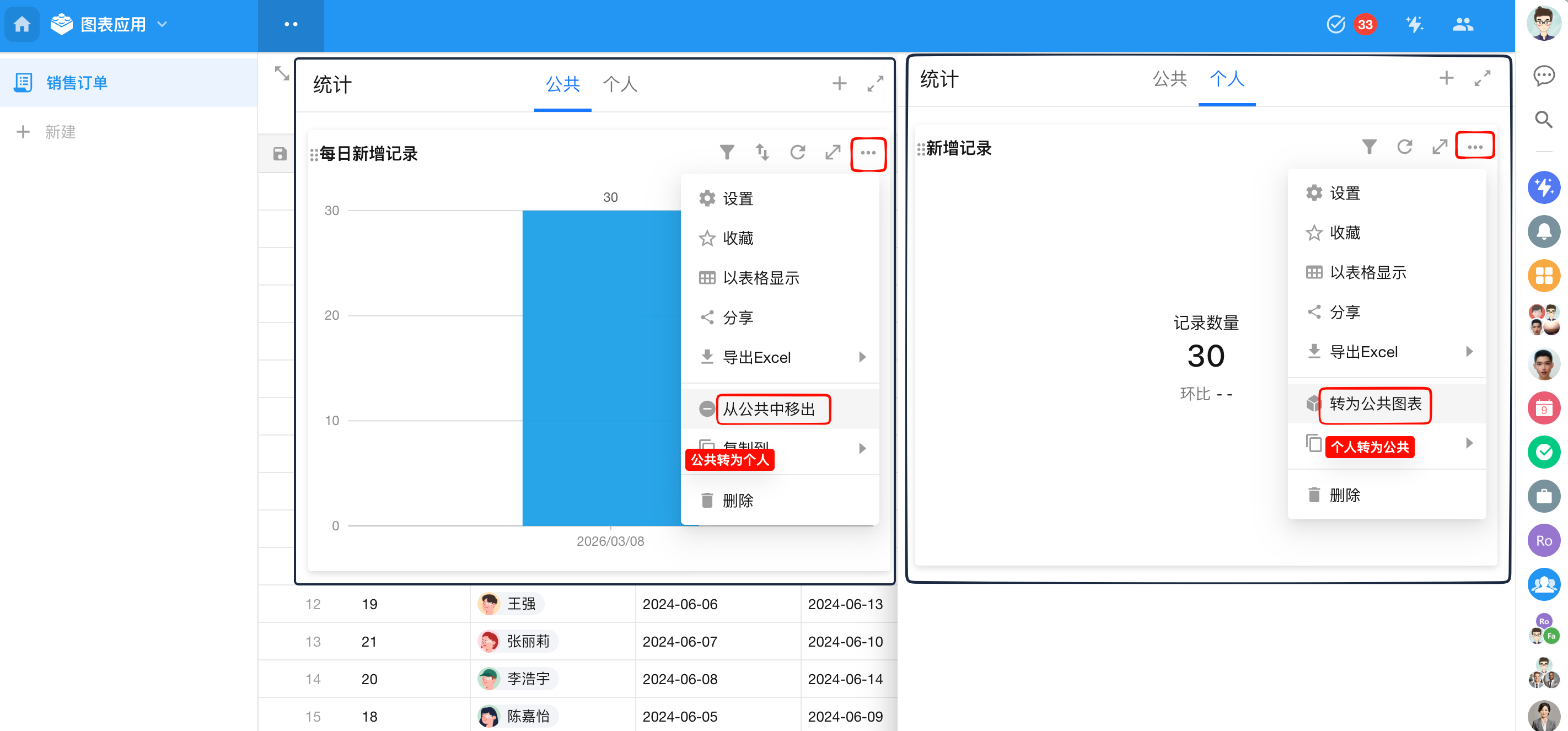Image resolution: width=1568 pixels, height=731 pixels.
Task: Refresh the 新增记录 chart in right panel
Action: 1404,147
